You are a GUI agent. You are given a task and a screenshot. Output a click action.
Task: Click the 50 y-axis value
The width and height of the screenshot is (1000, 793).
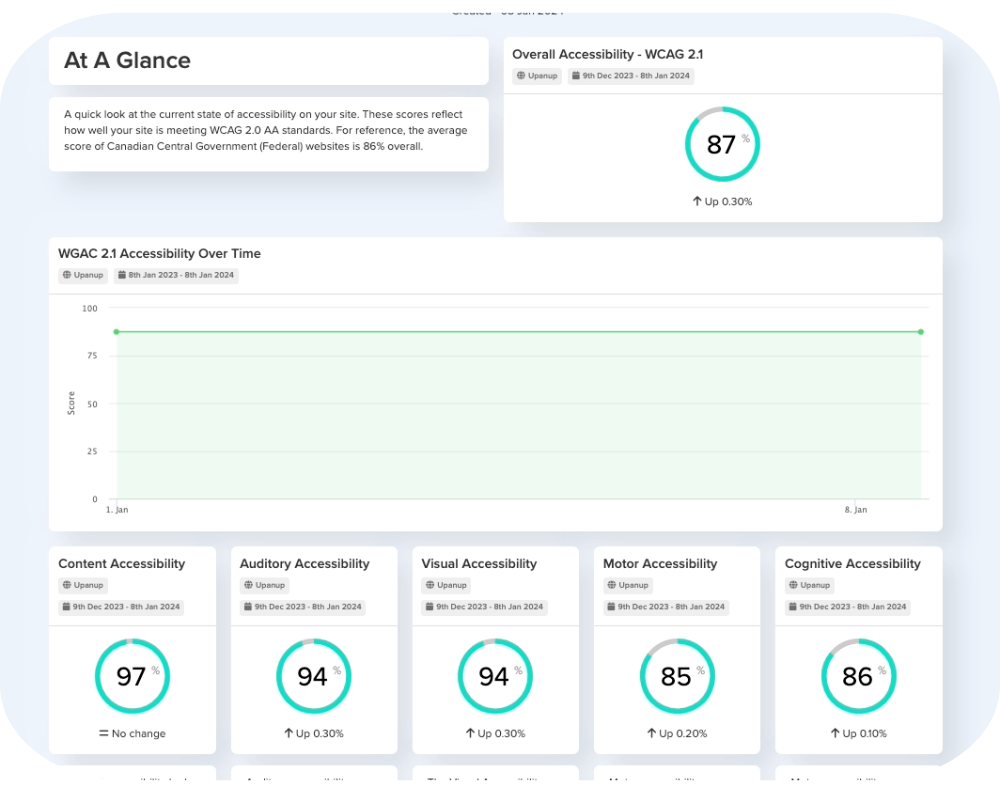pyautogui.click(x=92, y=404)
